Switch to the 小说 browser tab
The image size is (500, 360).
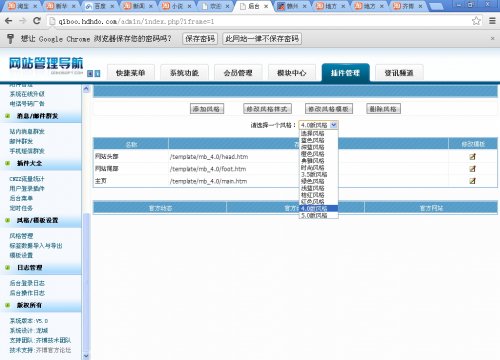click(176, 6)
